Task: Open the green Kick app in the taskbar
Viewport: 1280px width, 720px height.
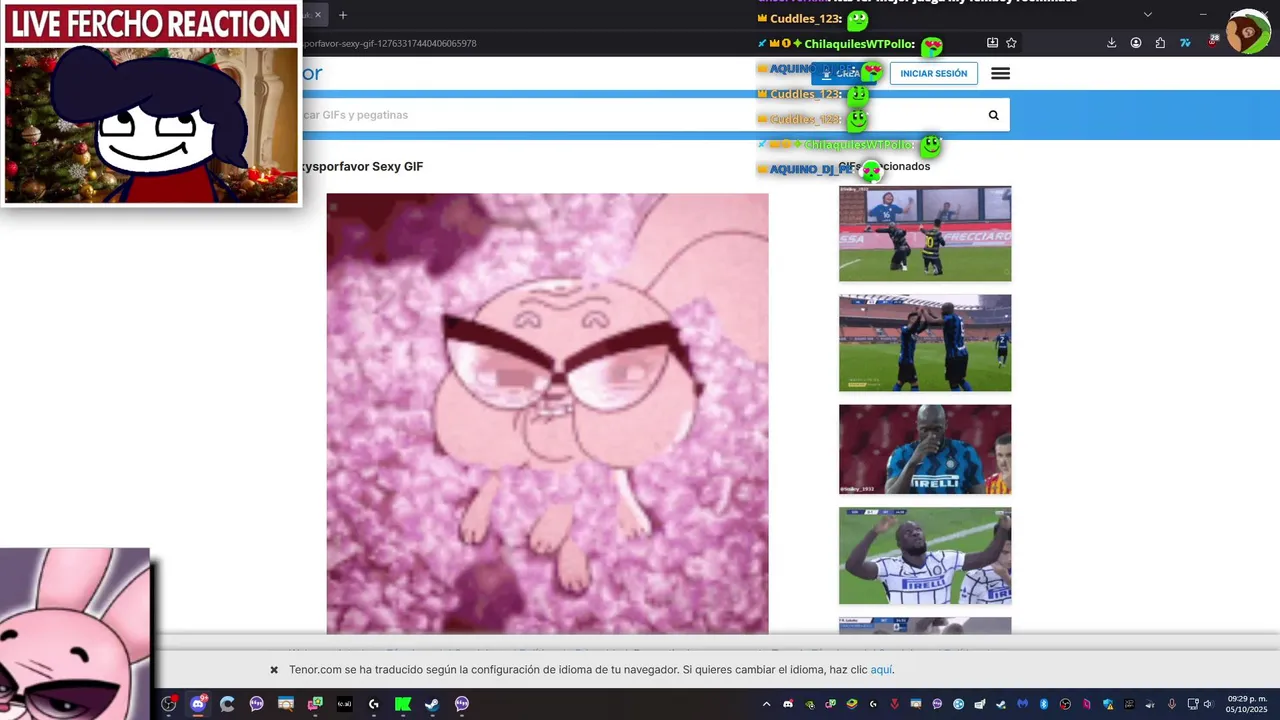Action: pos(403,704)
